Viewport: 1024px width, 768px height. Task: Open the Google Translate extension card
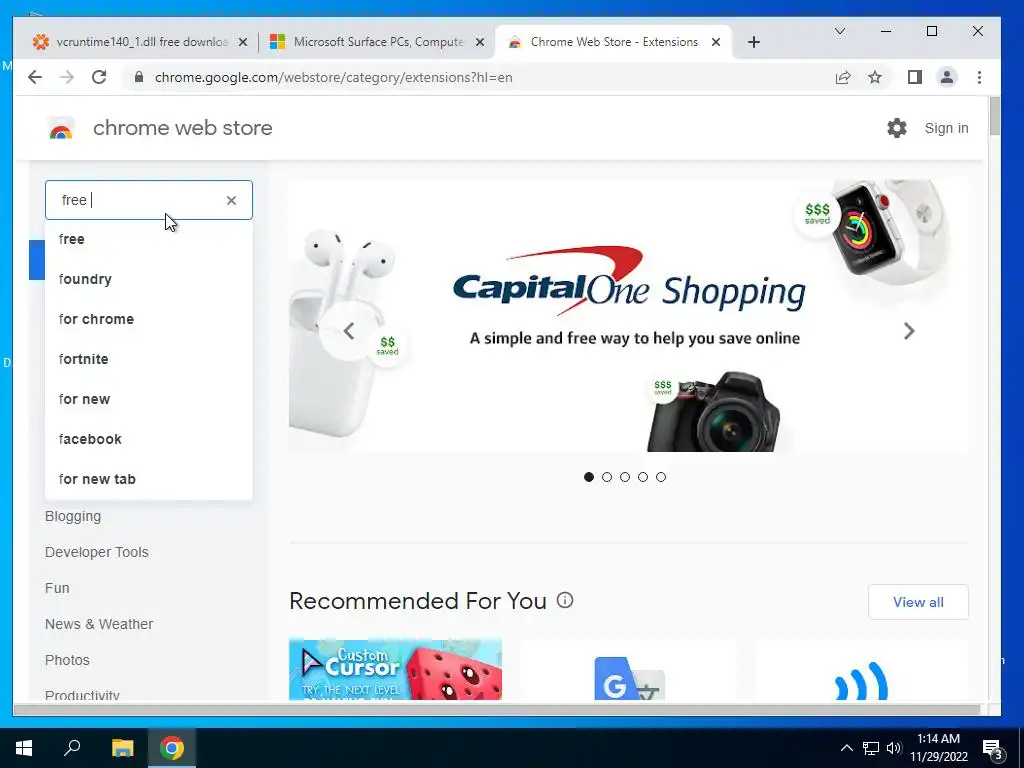tap(629, 669)
